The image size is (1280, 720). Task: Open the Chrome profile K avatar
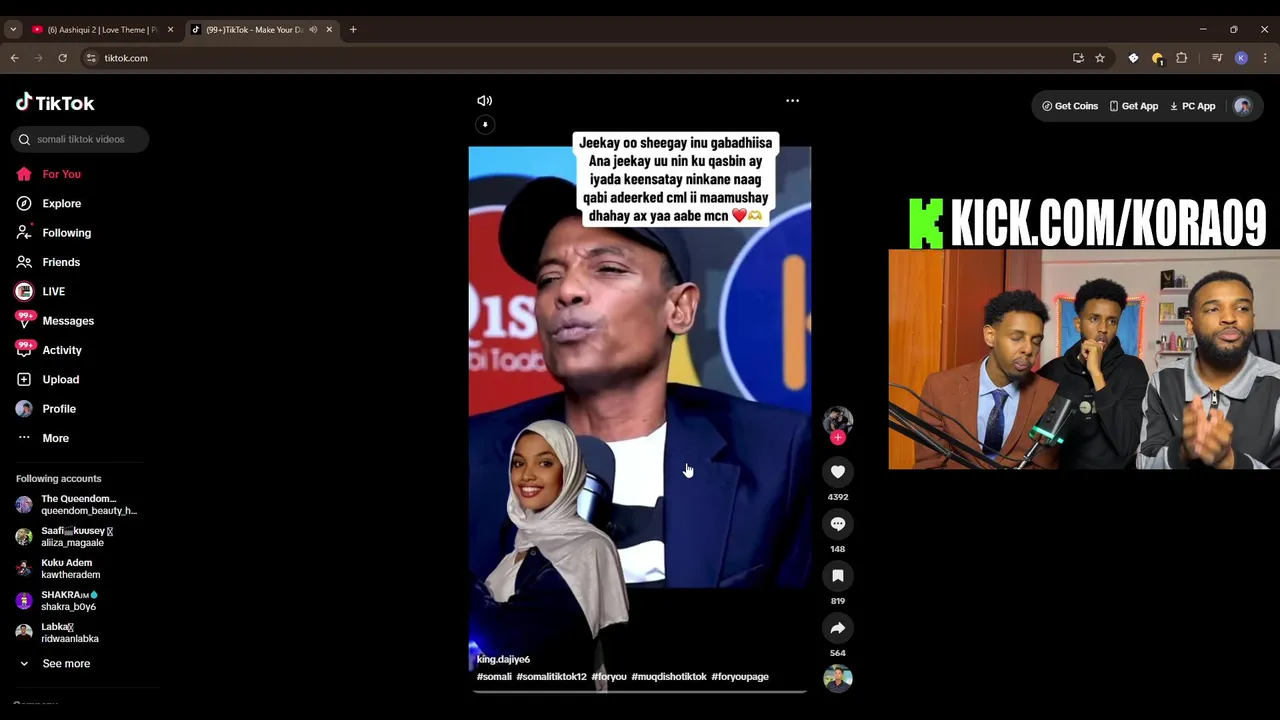[1241, 58]
